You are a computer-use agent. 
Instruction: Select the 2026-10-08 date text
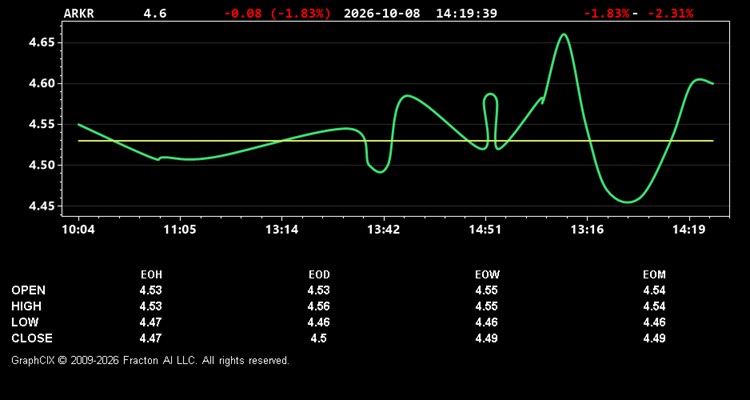(382, 13)
